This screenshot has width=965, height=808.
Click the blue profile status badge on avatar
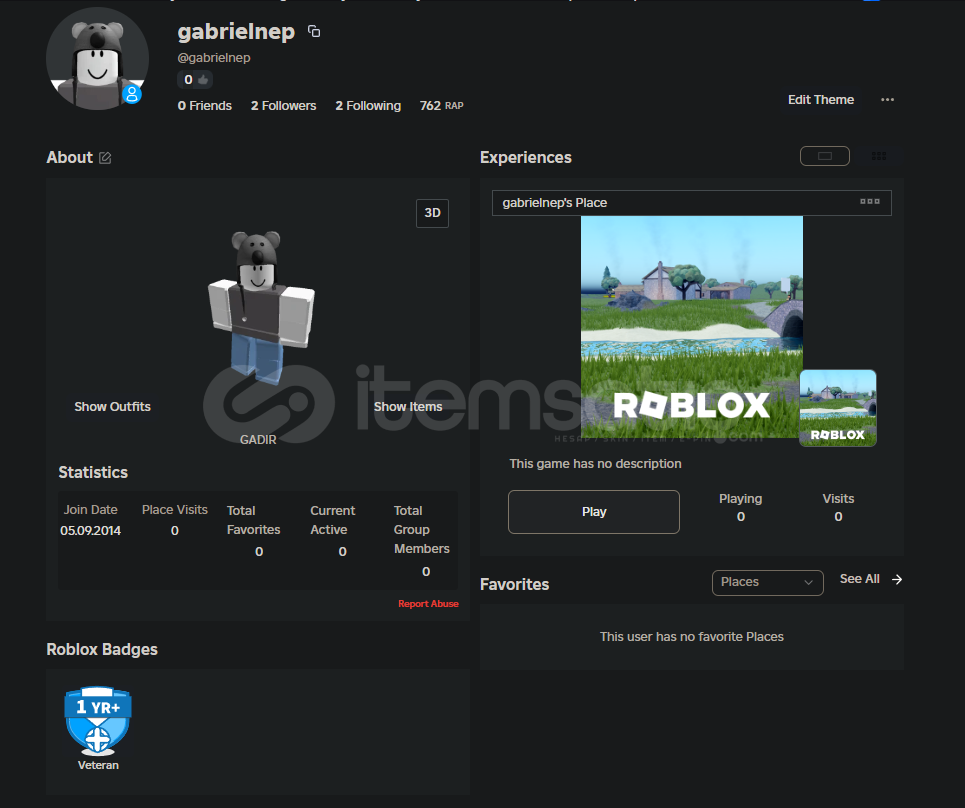click(131, 94)
